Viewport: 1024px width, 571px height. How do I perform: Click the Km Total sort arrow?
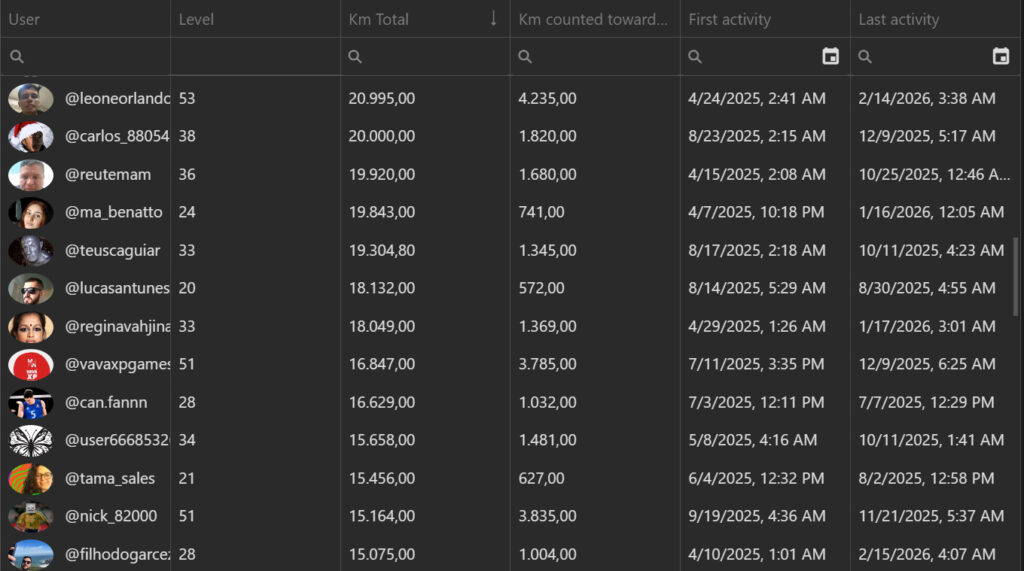tap(493, 19)
